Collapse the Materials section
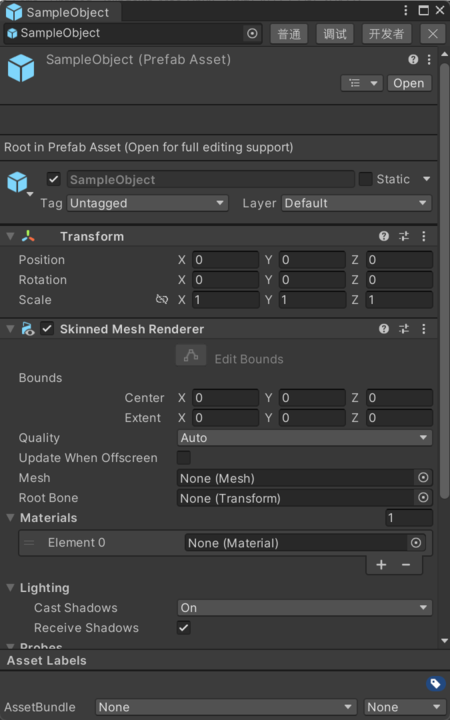450x720 pixels. [x=11, y=518]
